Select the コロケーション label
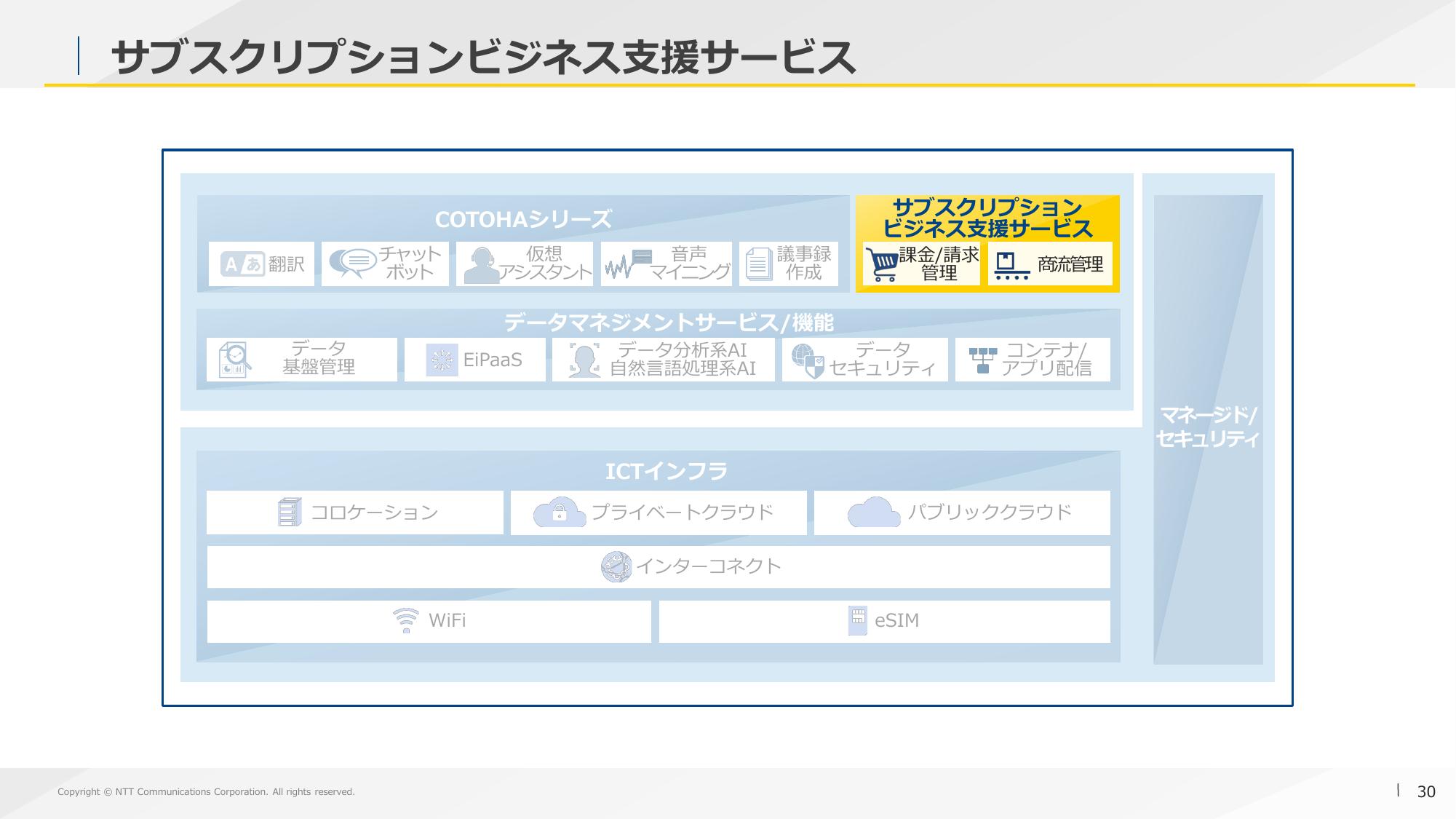This screenshot has height=819, width=1456. [374, 513]
